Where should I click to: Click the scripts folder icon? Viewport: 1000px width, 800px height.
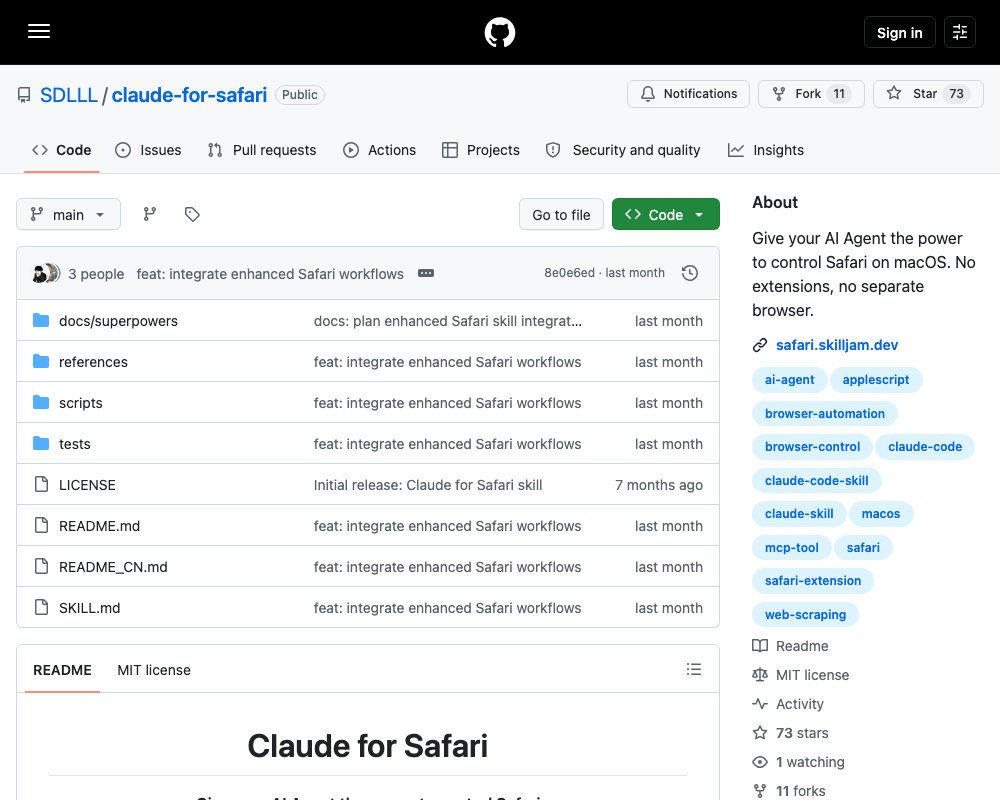[x=41, y=403]
